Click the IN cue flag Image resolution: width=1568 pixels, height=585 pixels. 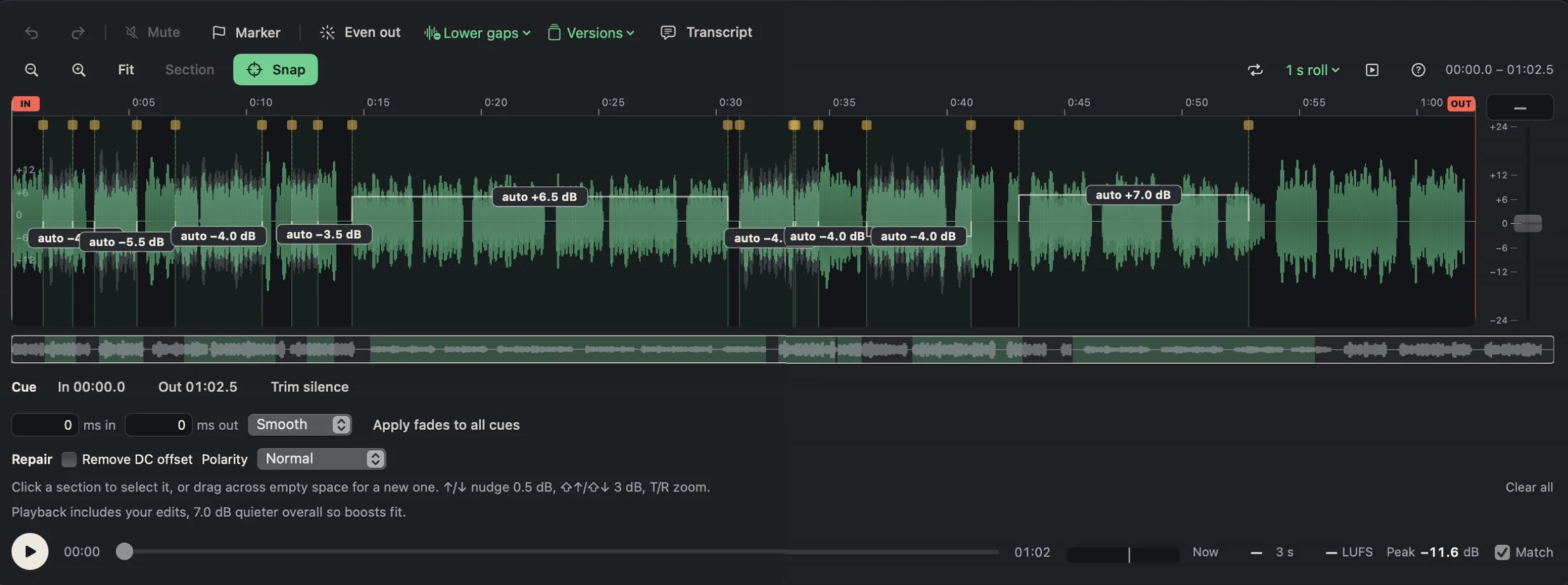tap(25, 103)
